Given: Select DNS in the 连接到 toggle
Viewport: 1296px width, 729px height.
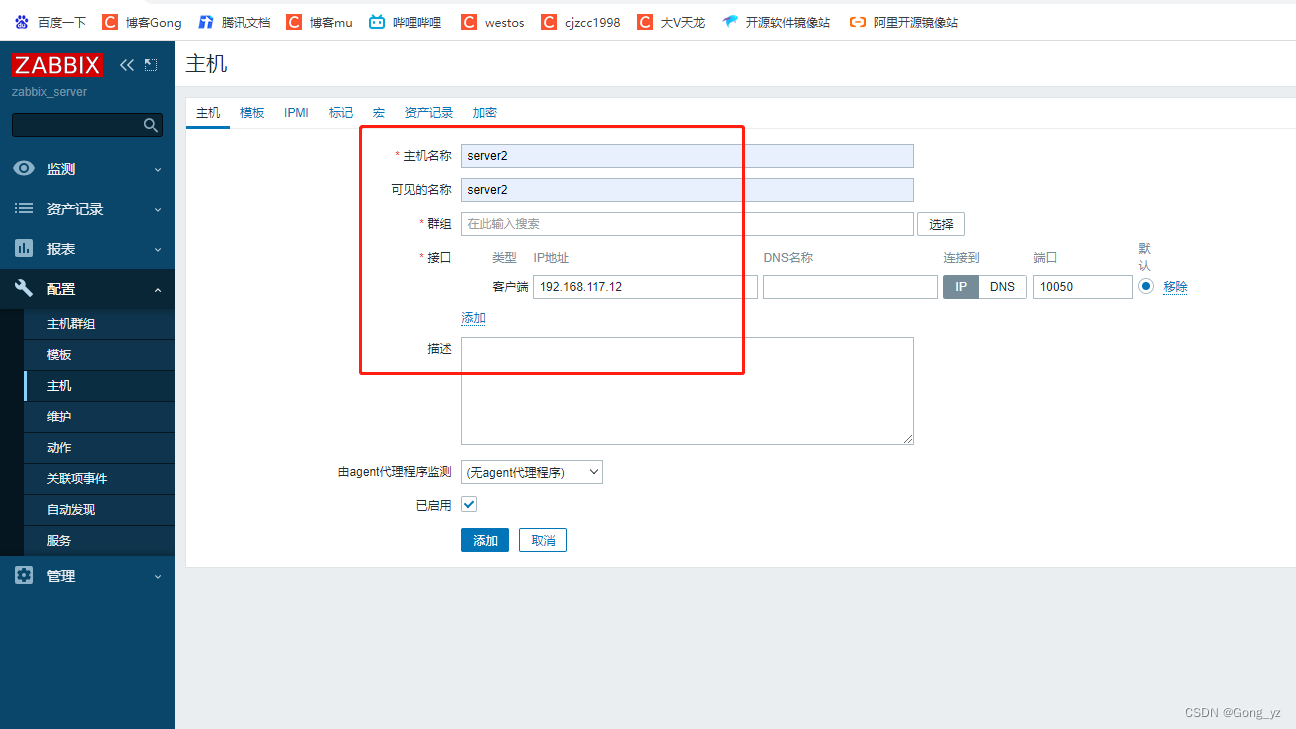Looking at the screenshot, I should pos(1002,287).
